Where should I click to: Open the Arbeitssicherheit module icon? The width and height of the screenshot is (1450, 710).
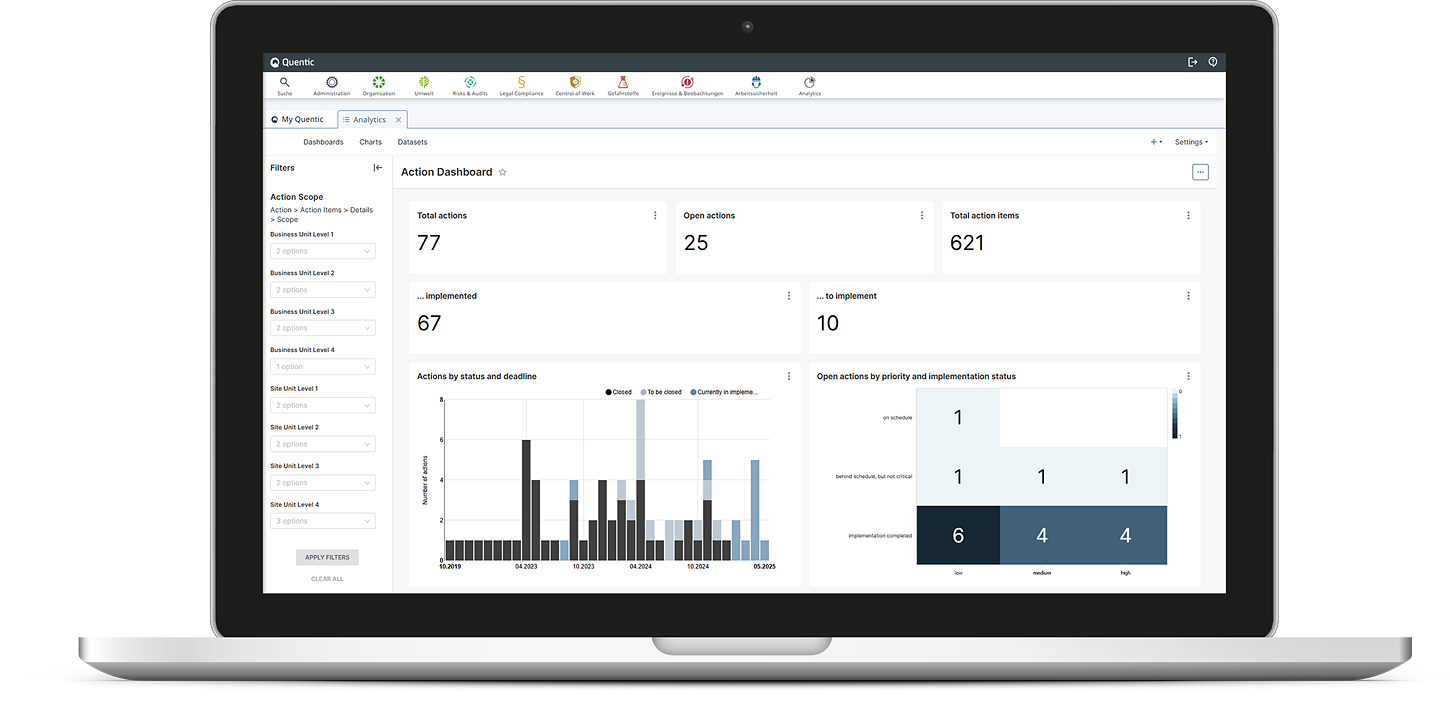[756, 83]
